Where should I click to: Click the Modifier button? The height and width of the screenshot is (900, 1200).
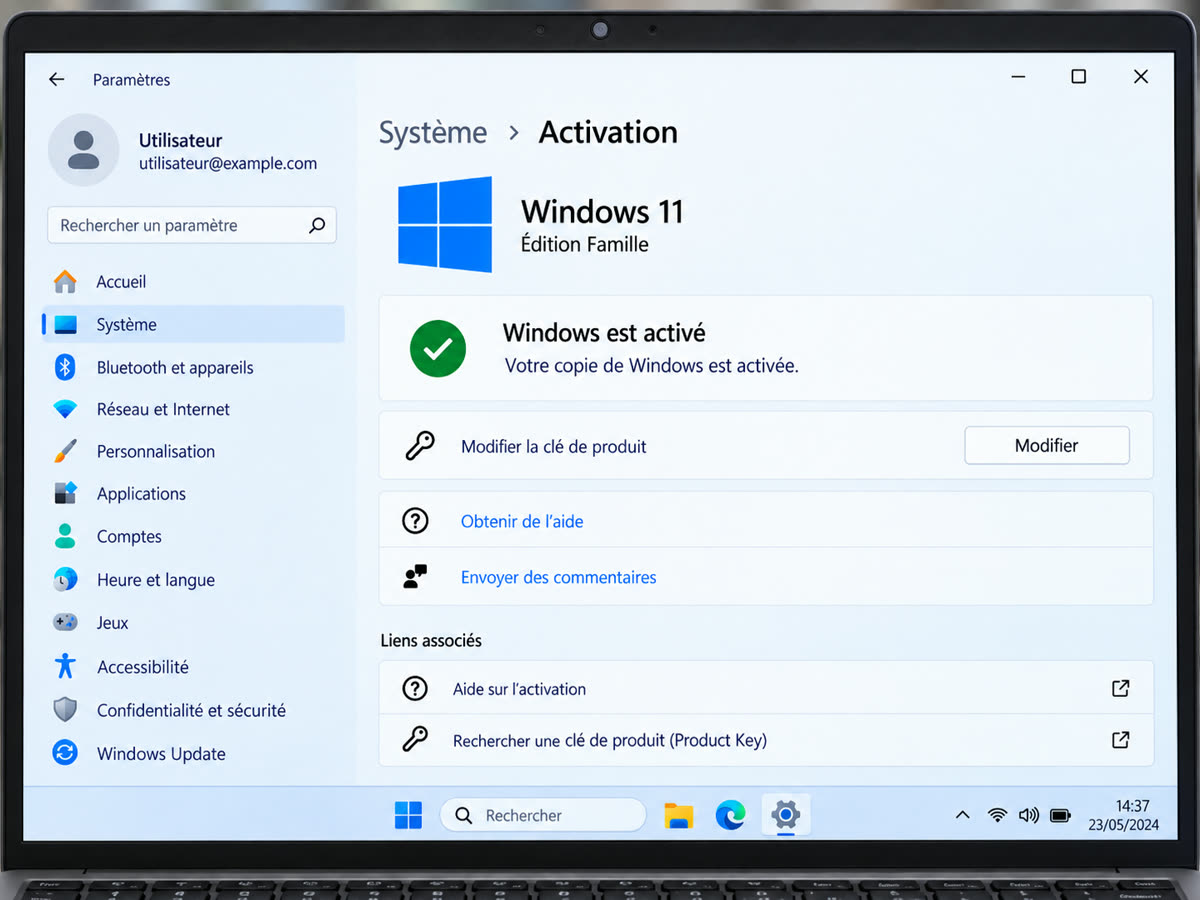click(1047, 446)
